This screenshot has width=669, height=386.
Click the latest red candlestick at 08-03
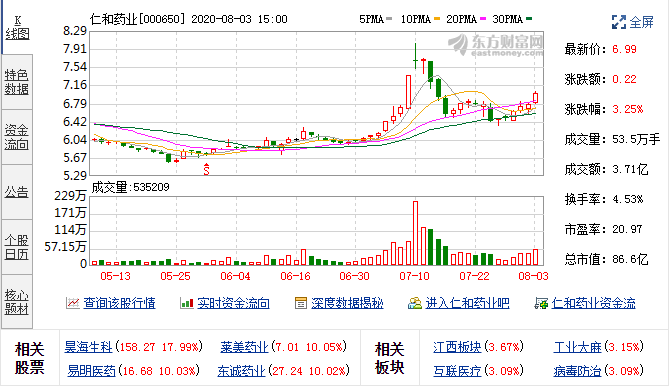(535, 98)
